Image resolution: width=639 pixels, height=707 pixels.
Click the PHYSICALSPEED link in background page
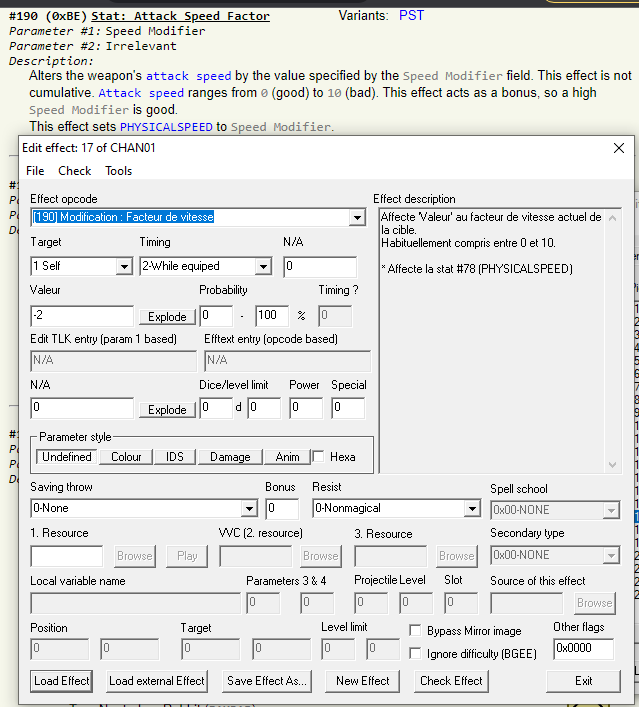click(x=166, y=127)
